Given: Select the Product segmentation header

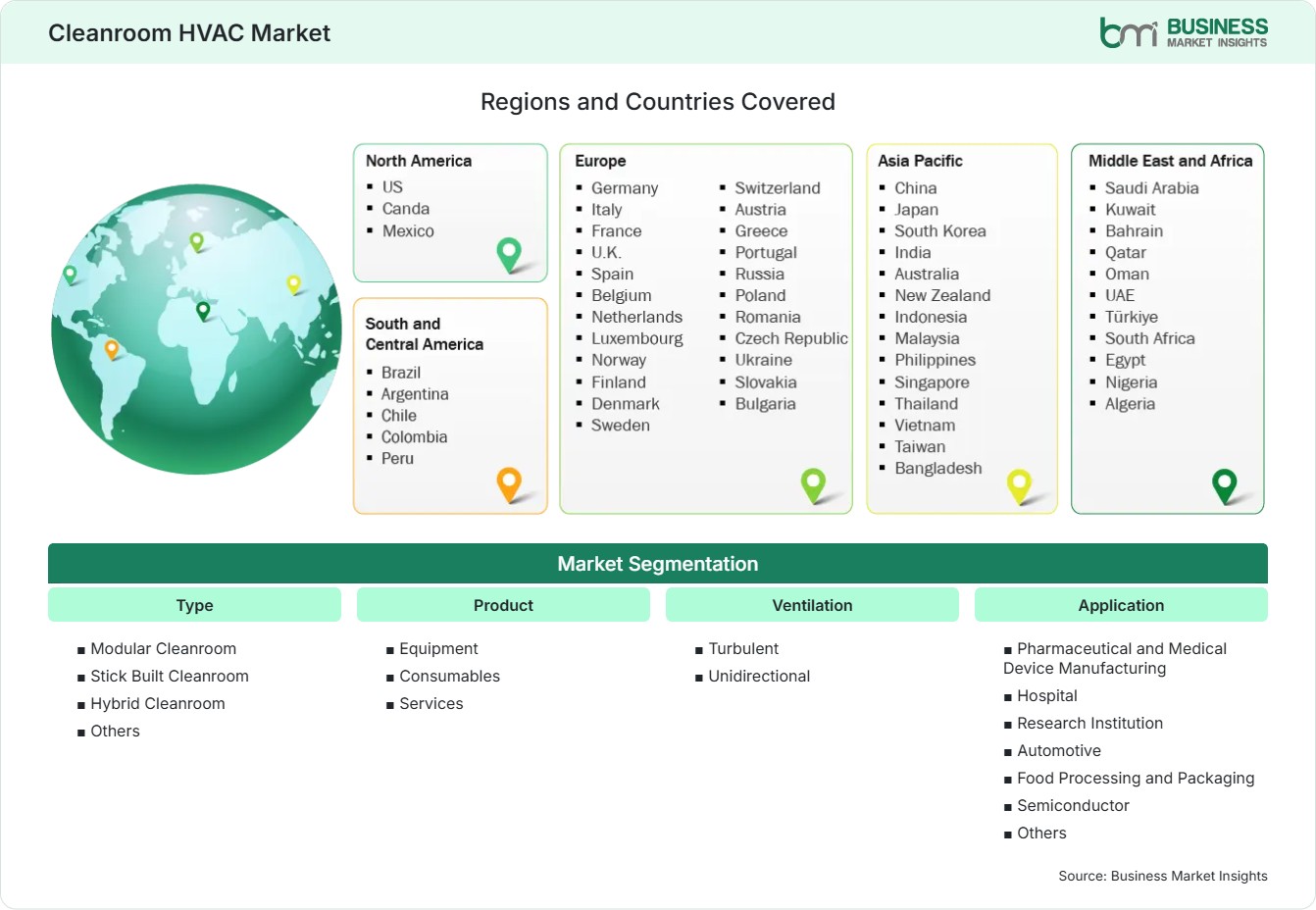Looking at the screenshot, I should pyautogui.click(x=503, y=605).
